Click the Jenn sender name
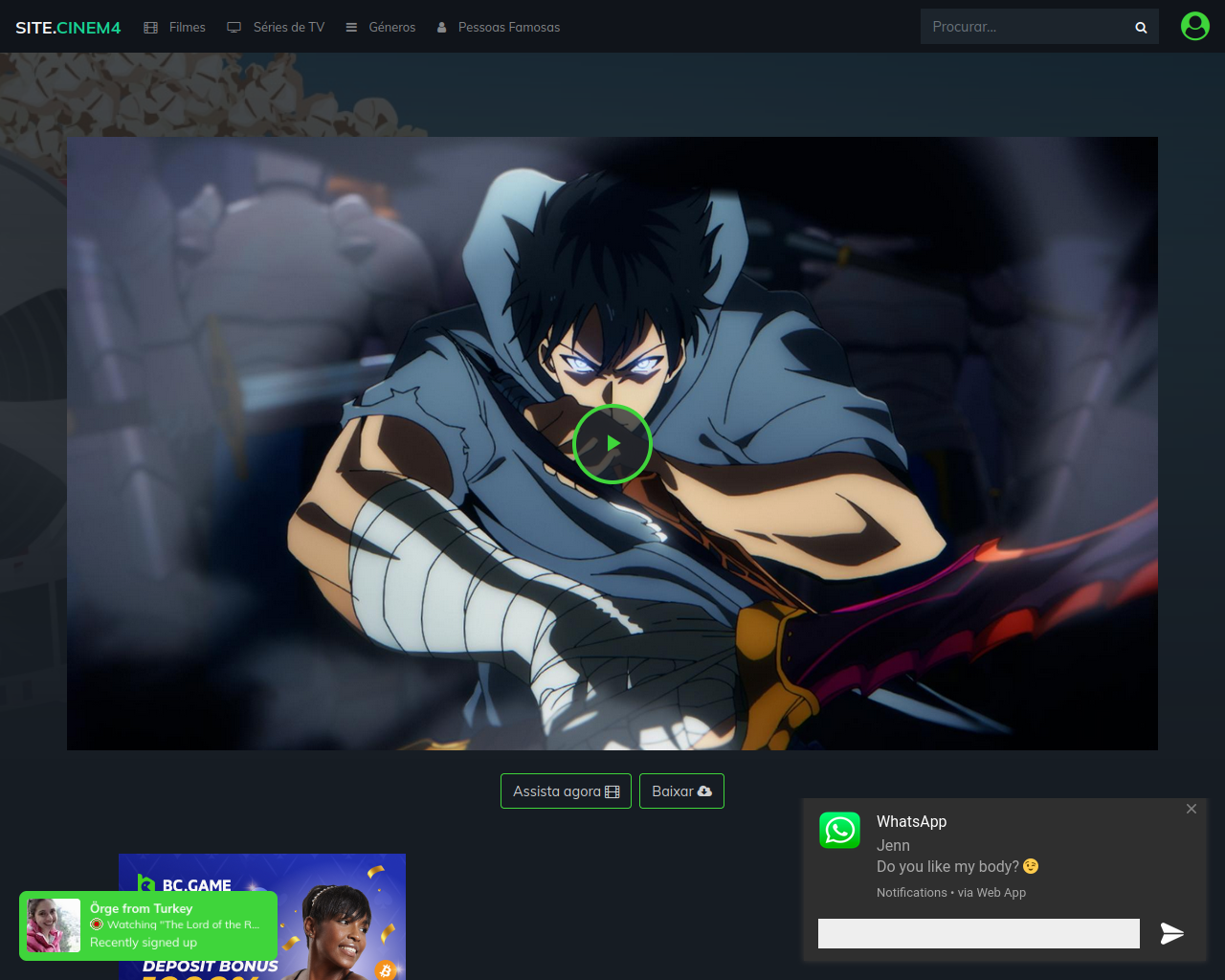 [x=893, y=845]
